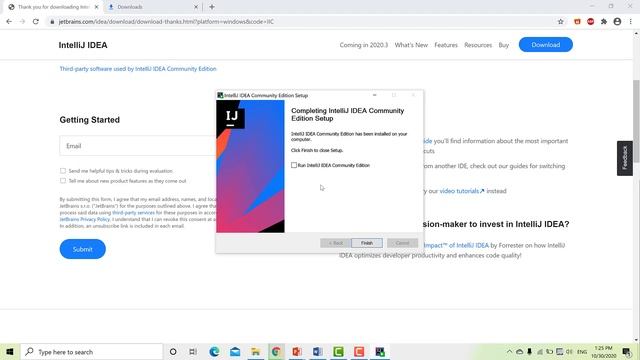Reload the current page
Screen dimensions: 640x360
(x=36, y=22)
